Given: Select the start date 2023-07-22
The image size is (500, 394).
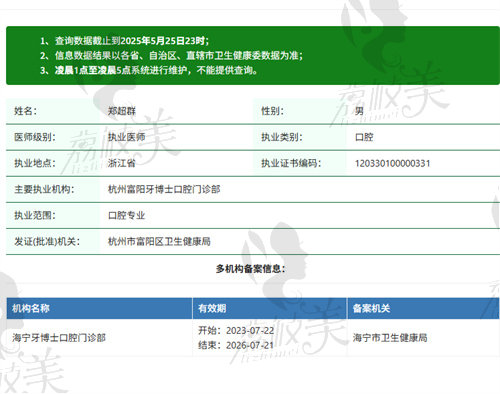Looking at the screenshot, I should (250, 331).
